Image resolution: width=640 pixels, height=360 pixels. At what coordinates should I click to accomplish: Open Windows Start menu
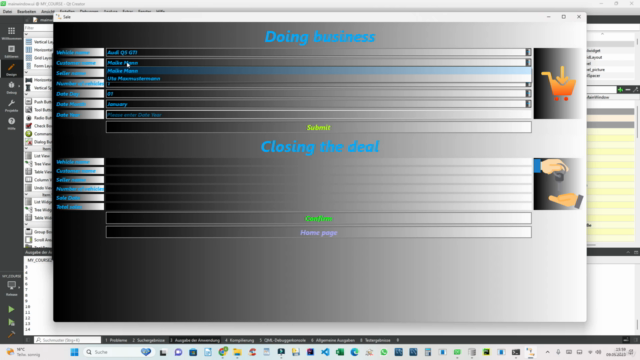point(74,352)
